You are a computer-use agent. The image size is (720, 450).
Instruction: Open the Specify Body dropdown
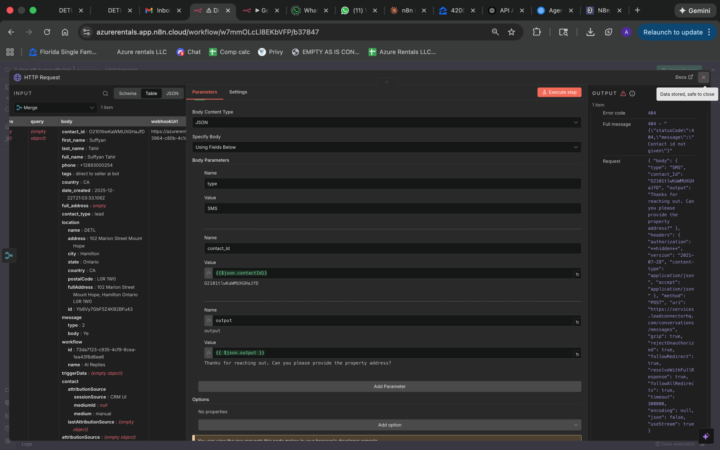pyautogui.click(x=386, y=147)
